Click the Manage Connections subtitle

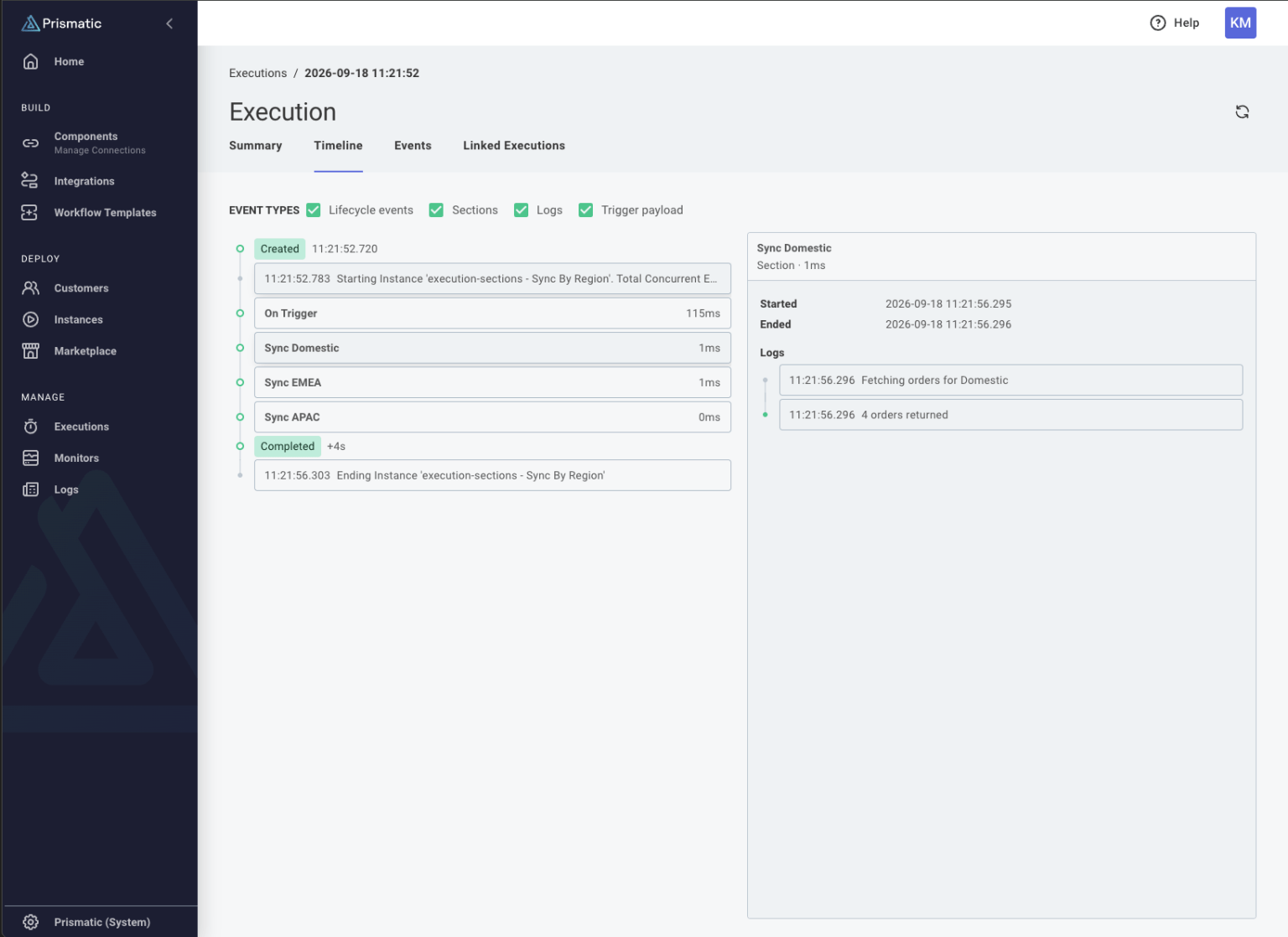[100, 151]
